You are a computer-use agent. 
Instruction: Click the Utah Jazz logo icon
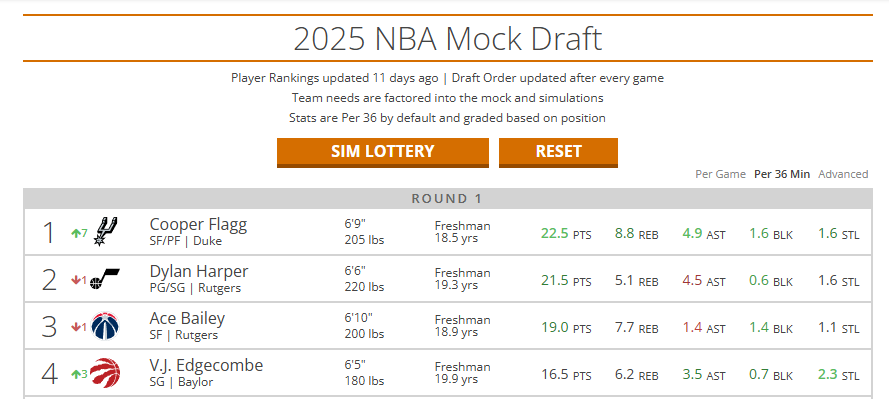[105, 279]
